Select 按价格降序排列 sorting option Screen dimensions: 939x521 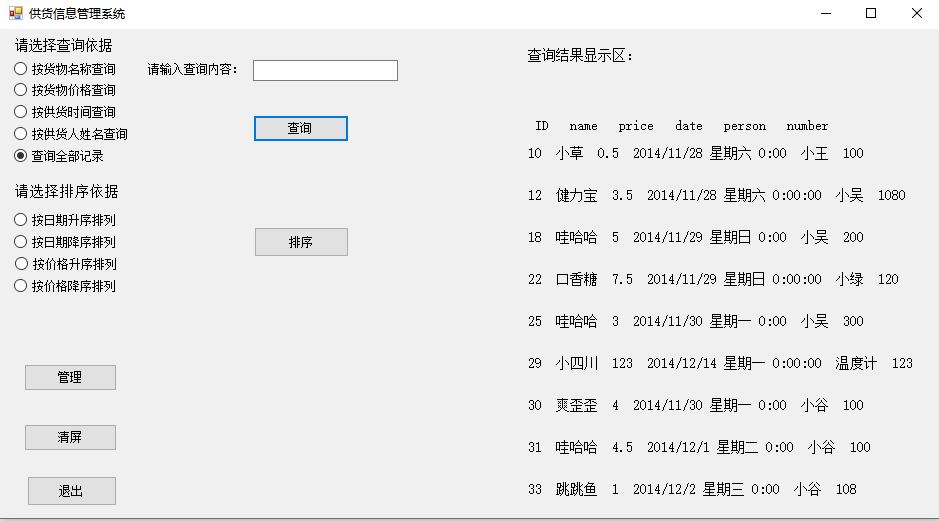tap(65, 286)
